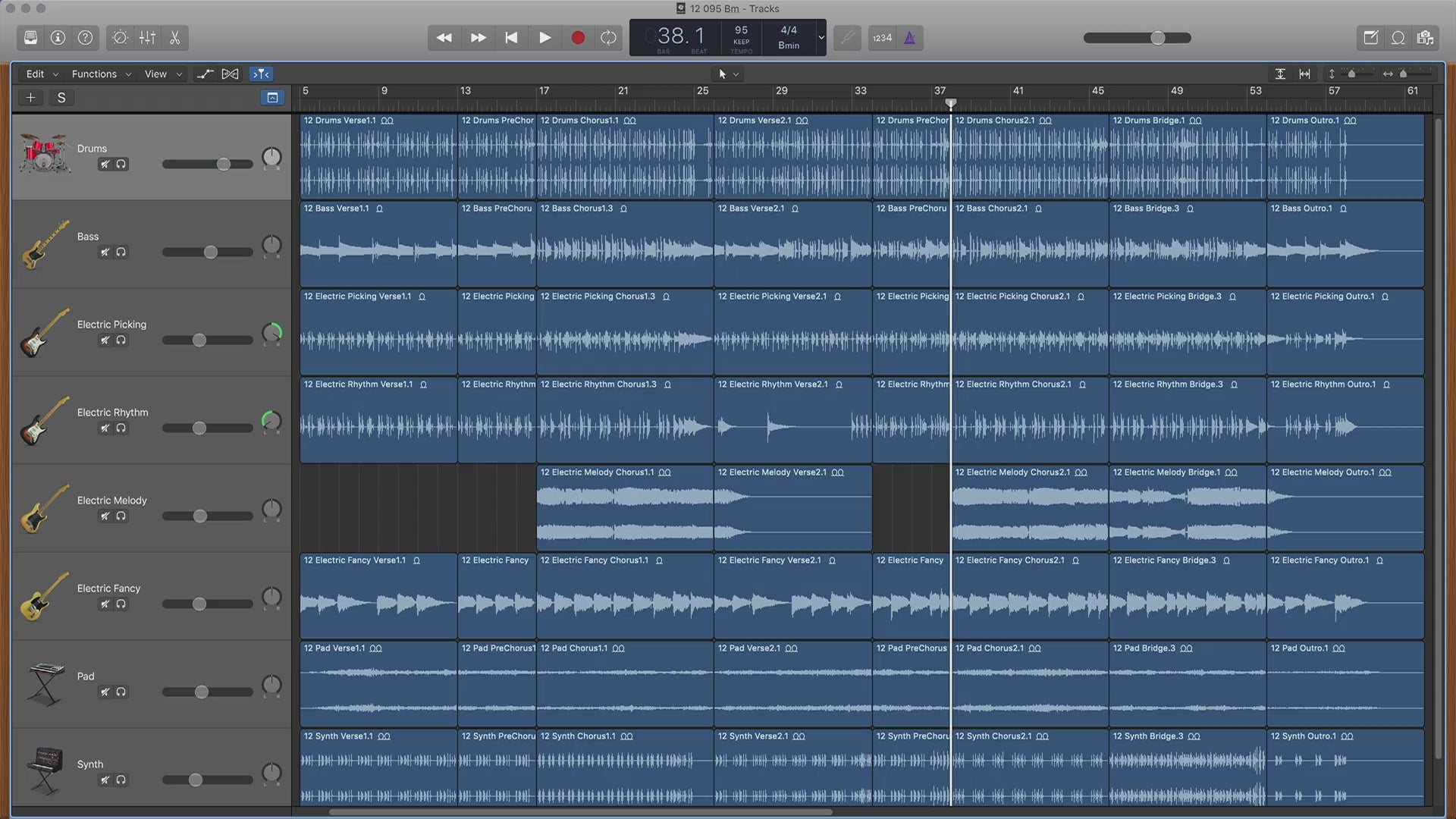Image resolution: width=1456 pixels, height=819 pixels.
Task: Open the Loop Browser icon
Action: (1398, 38)
